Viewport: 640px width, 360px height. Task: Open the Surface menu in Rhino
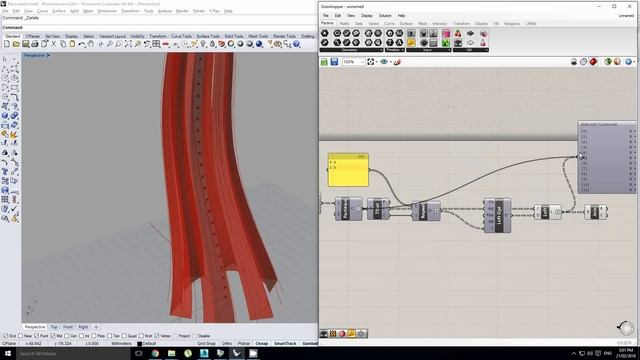(x=58, y=11)
